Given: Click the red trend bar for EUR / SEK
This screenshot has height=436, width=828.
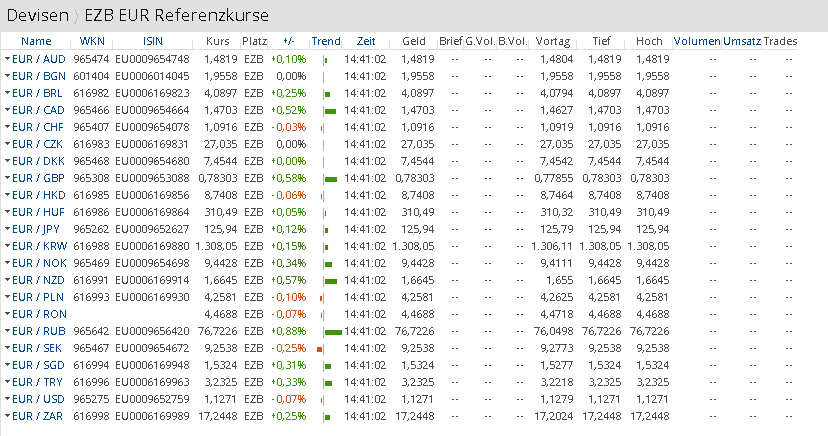Looking at the screenshot, I should click(x=319, y=348).
